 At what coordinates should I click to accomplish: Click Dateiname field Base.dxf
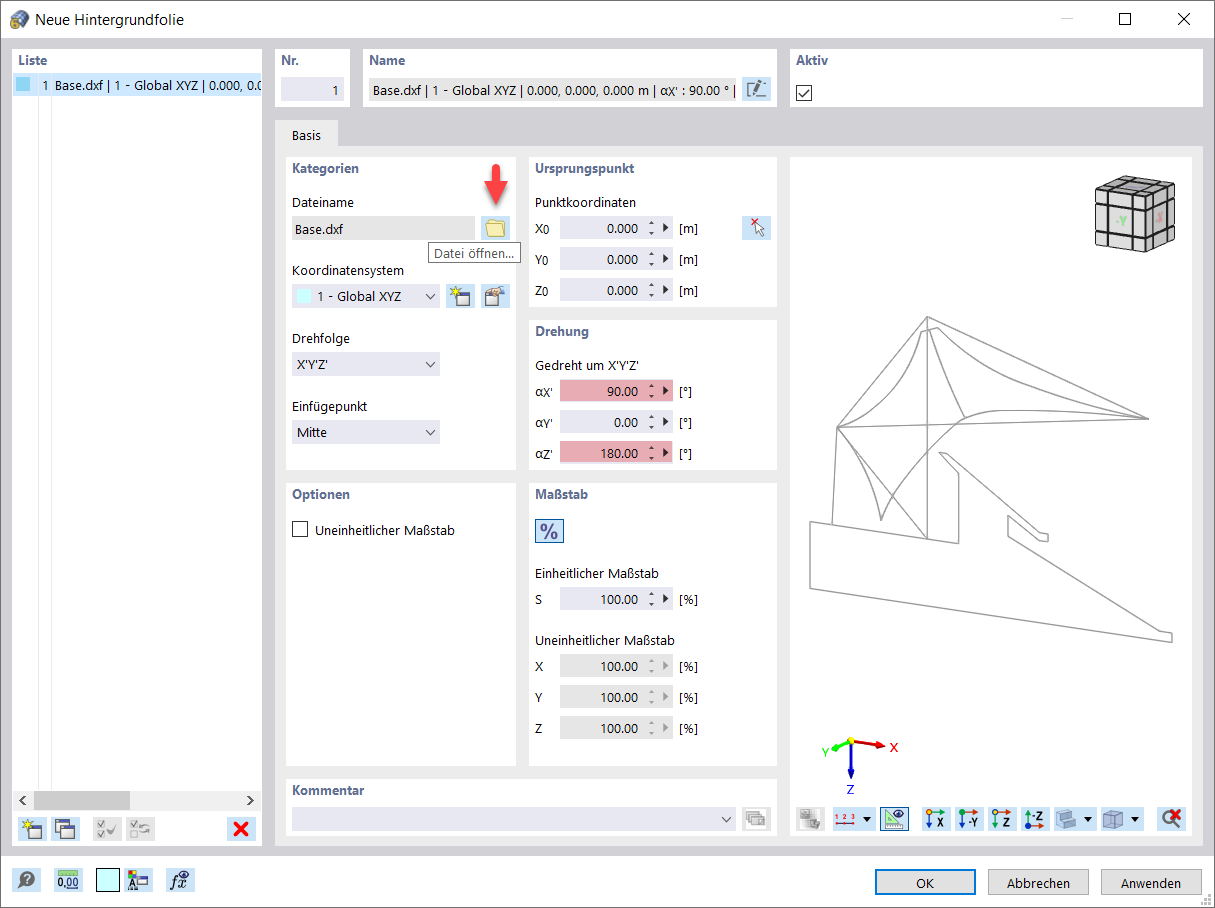(x=383, y=228)
